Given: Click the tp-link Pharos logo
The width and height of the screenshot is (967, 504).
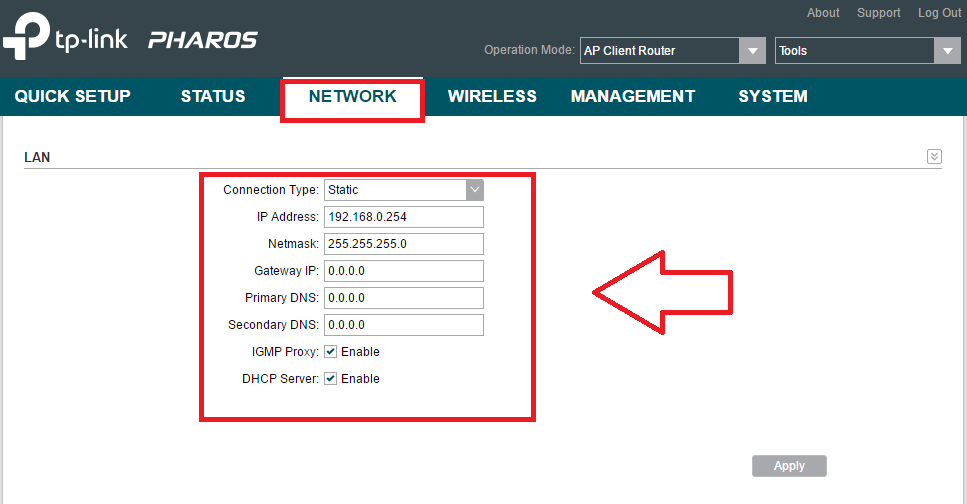Looking at the screenshot, I should click(130, 39).
